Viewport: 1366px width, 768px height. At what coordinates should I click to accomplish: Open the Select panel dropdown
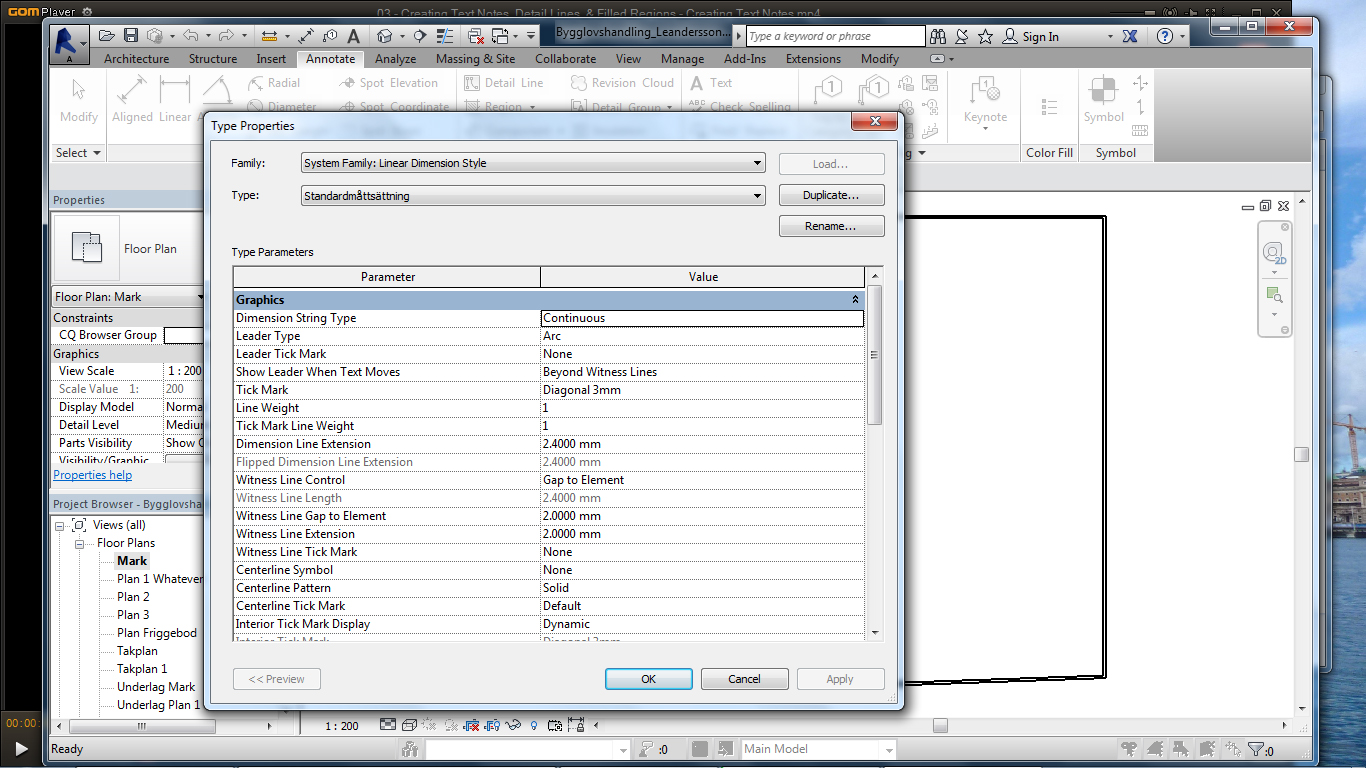[78, 153]
